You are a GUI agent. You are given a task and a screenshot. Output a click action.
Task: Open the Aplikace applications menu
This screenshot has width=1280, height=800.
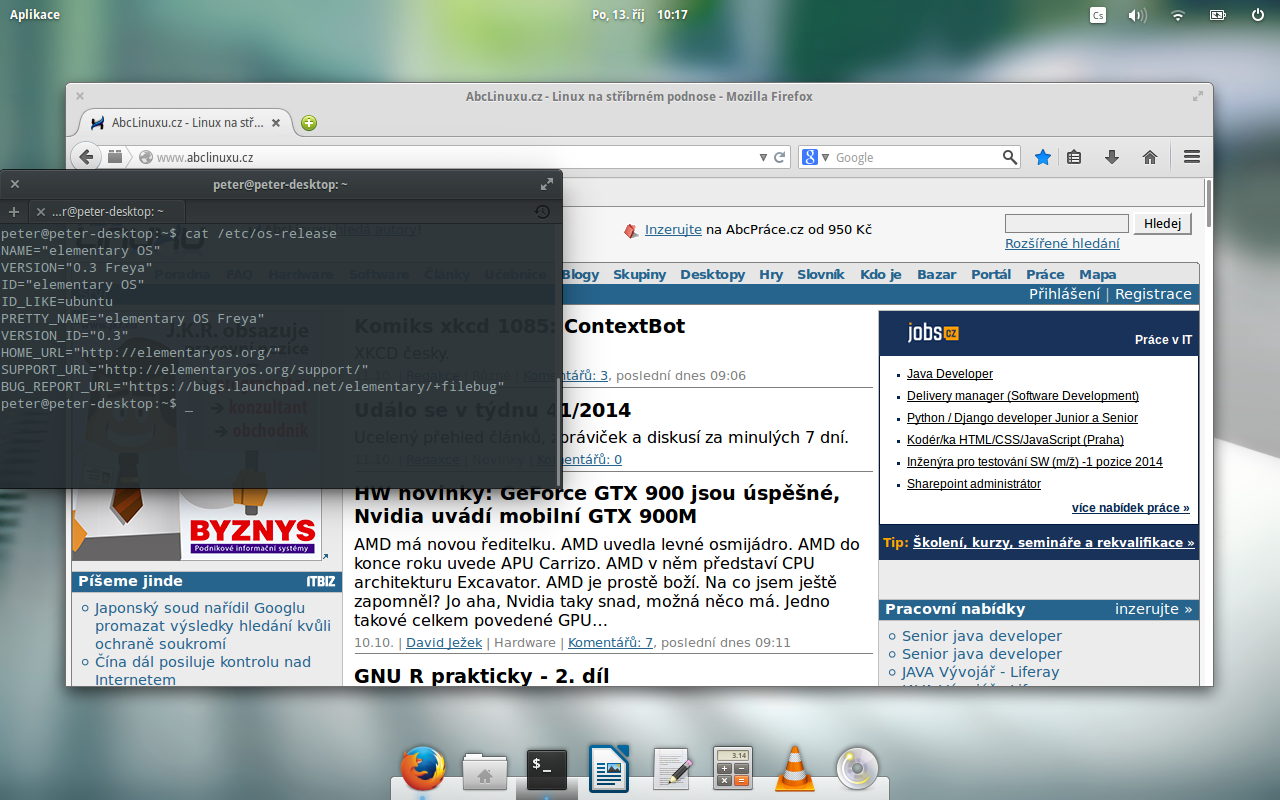(35, 15)
